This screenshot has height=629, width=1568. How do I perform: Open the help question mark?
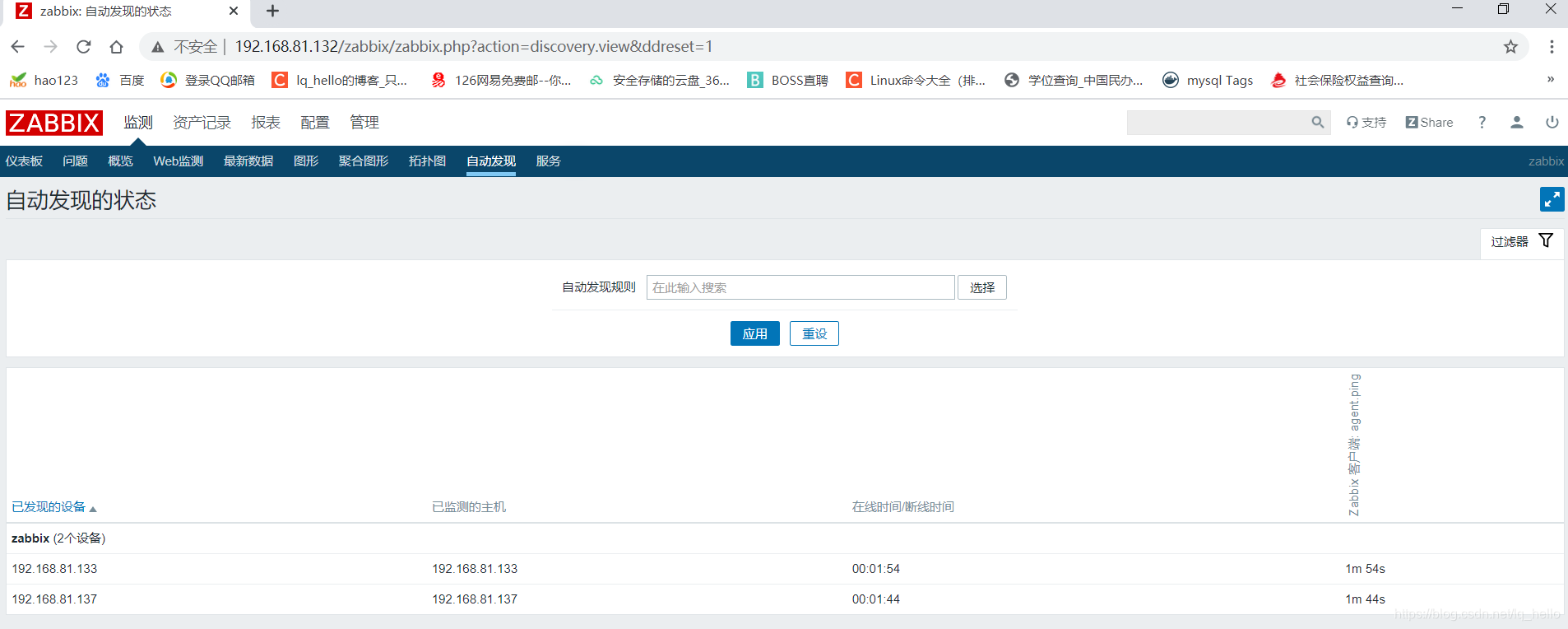coord(1482,123)
